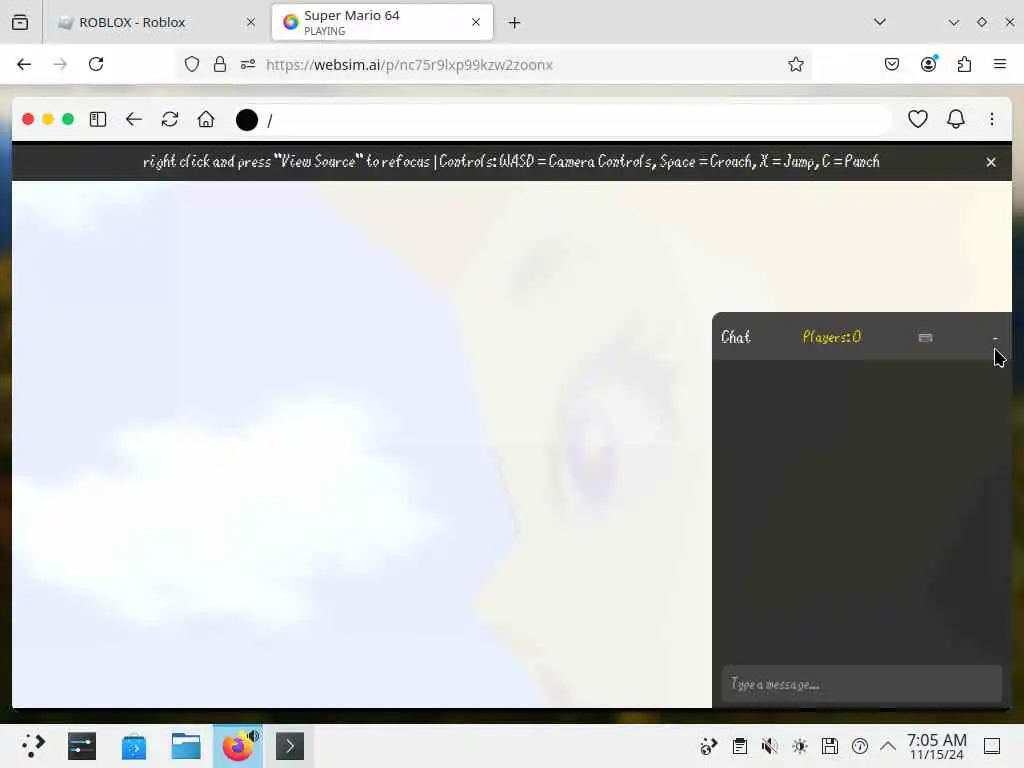
Task: Open the extensions puzzle menu
Action: pos(965,64)
